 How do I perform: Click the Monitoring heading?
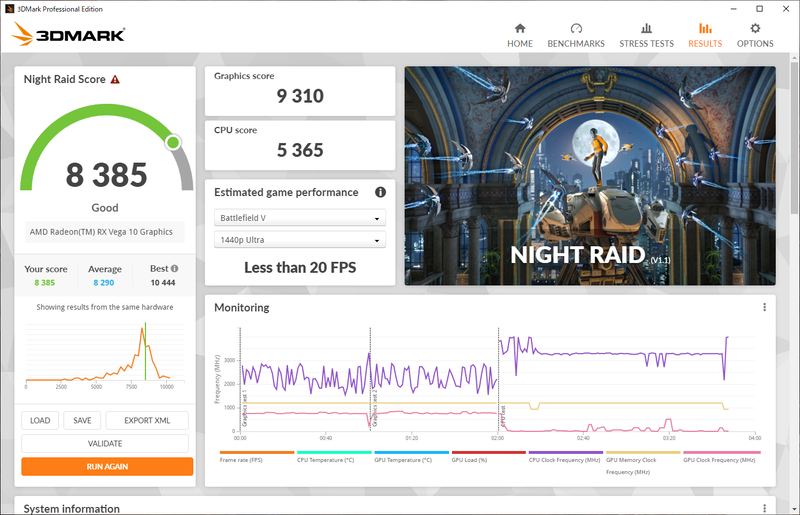click(242, 307)
